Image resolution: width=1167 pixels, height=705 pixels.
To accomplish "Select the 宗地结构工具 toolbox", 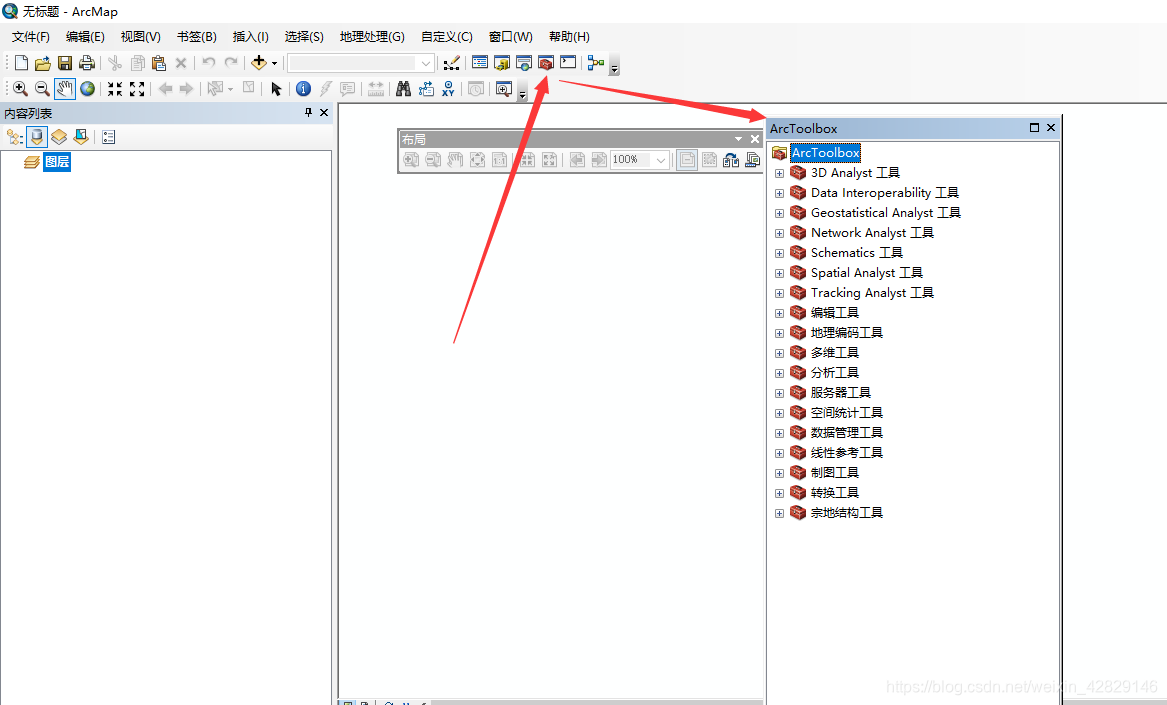I will (847, 513).
